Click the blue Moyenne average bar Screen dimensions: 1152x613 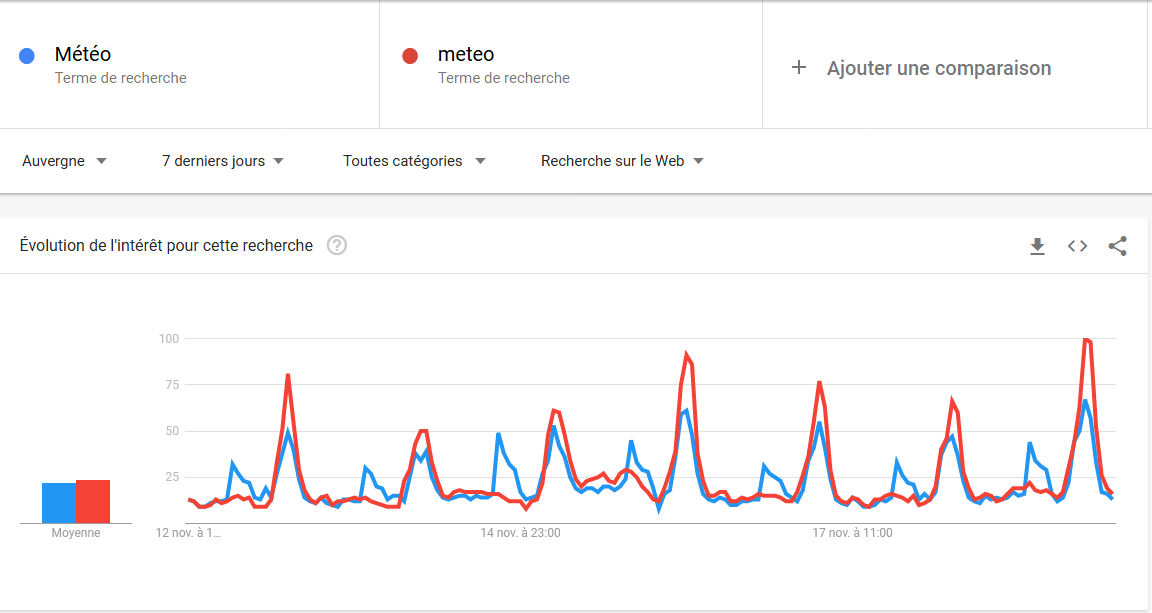click(58, 503)
